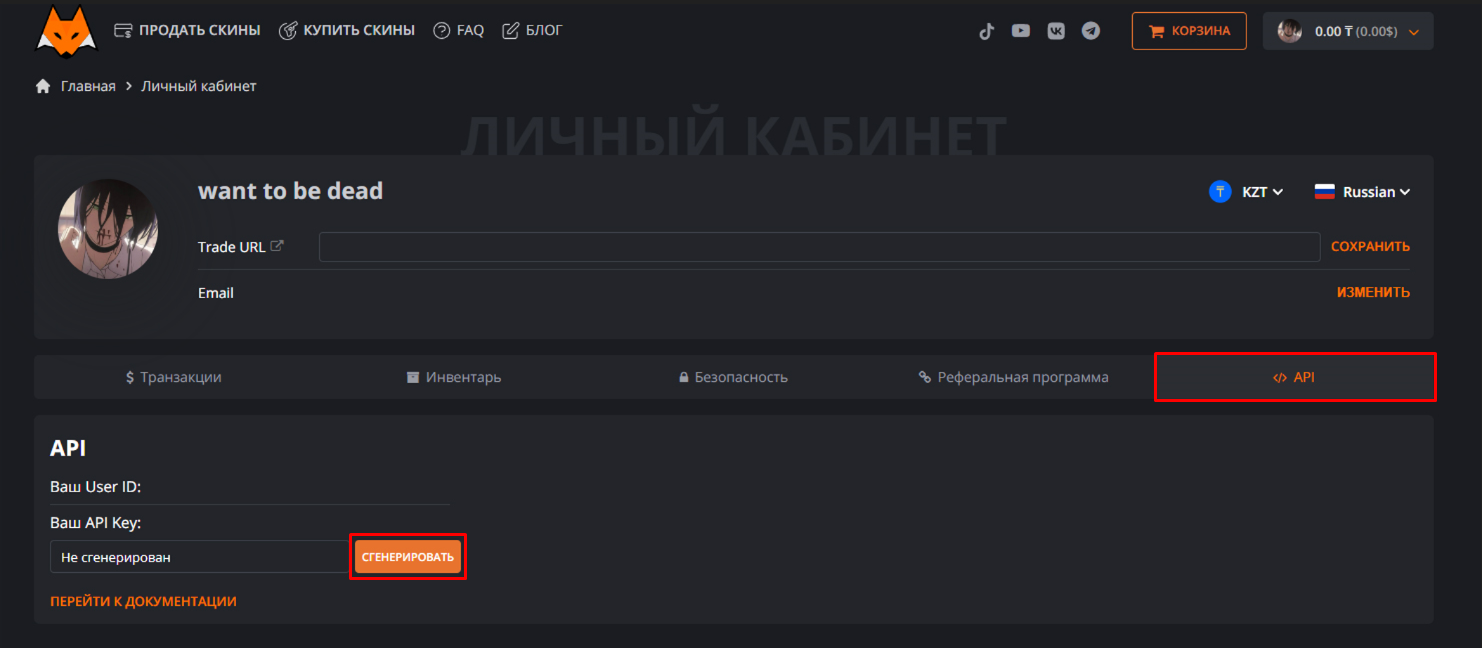Screen dimensions: 1482x648
Task: Click СОХРАНИТЬ to save trade URL
Action: [1370, 246]
